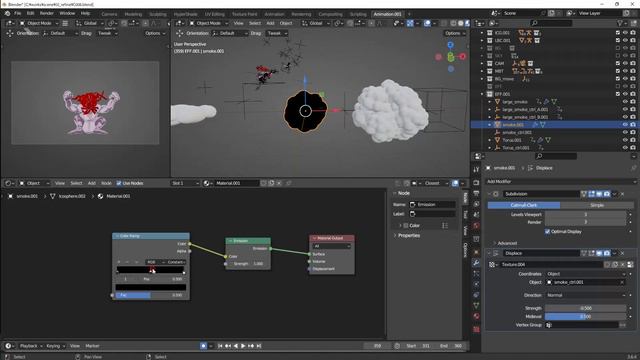Switch to the Compositing workspace tab
Screen dimensions: 640x360
pyautogui.click(x=330, y=14)
